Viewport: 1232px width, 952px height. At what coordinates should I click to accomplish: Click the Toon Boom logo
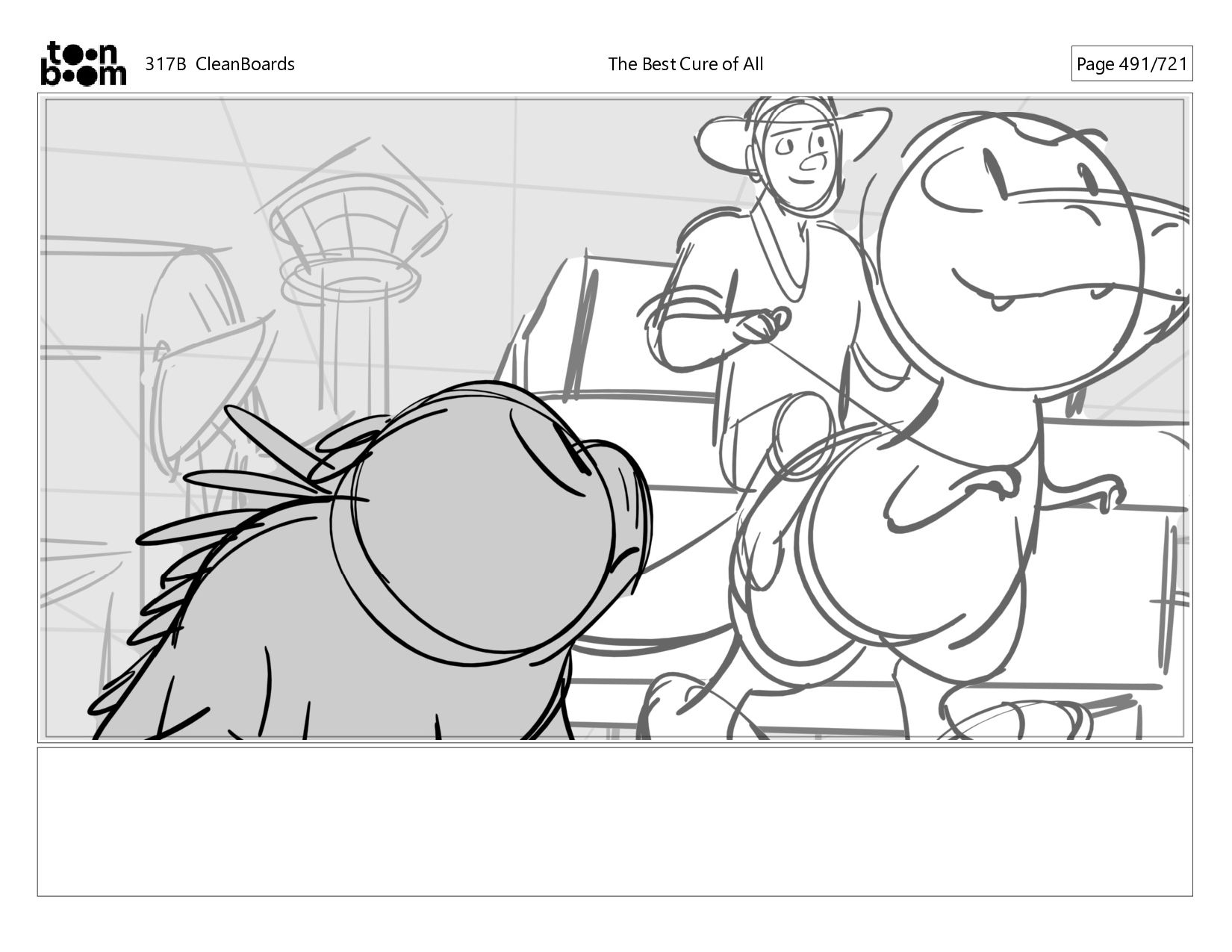[83, 63]
